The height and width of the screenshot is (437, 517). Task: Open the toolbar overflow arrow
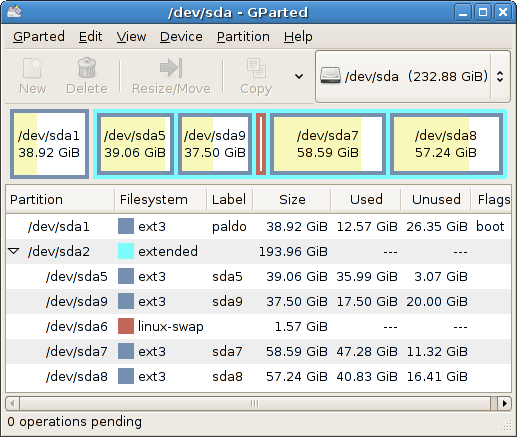click(x=299, y=76)
